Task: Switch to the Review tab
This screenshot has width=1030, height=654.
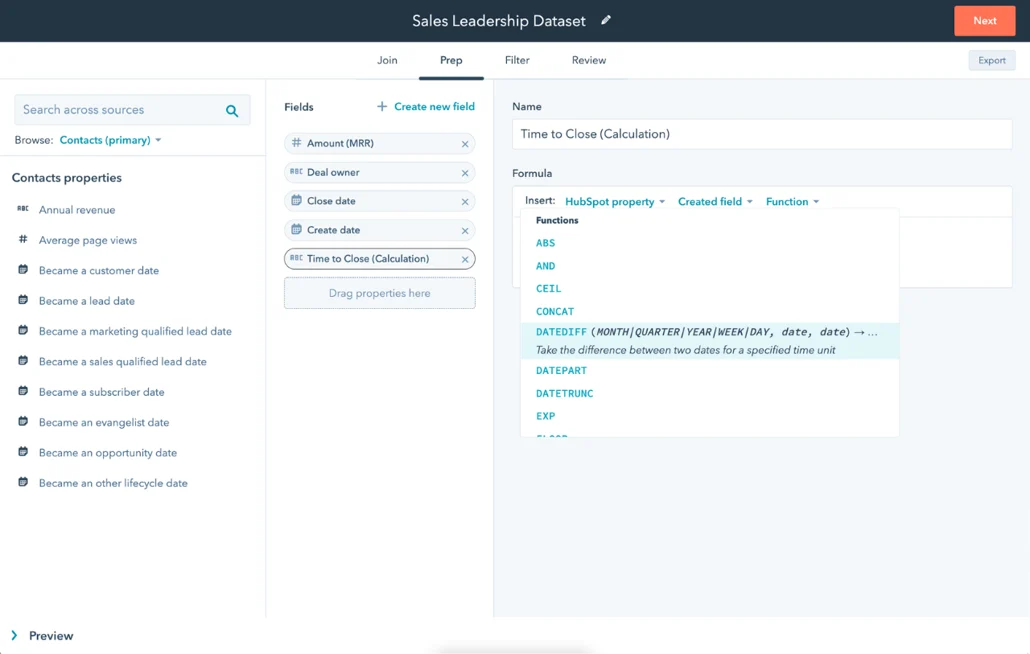Action: (x=588, y=60)
